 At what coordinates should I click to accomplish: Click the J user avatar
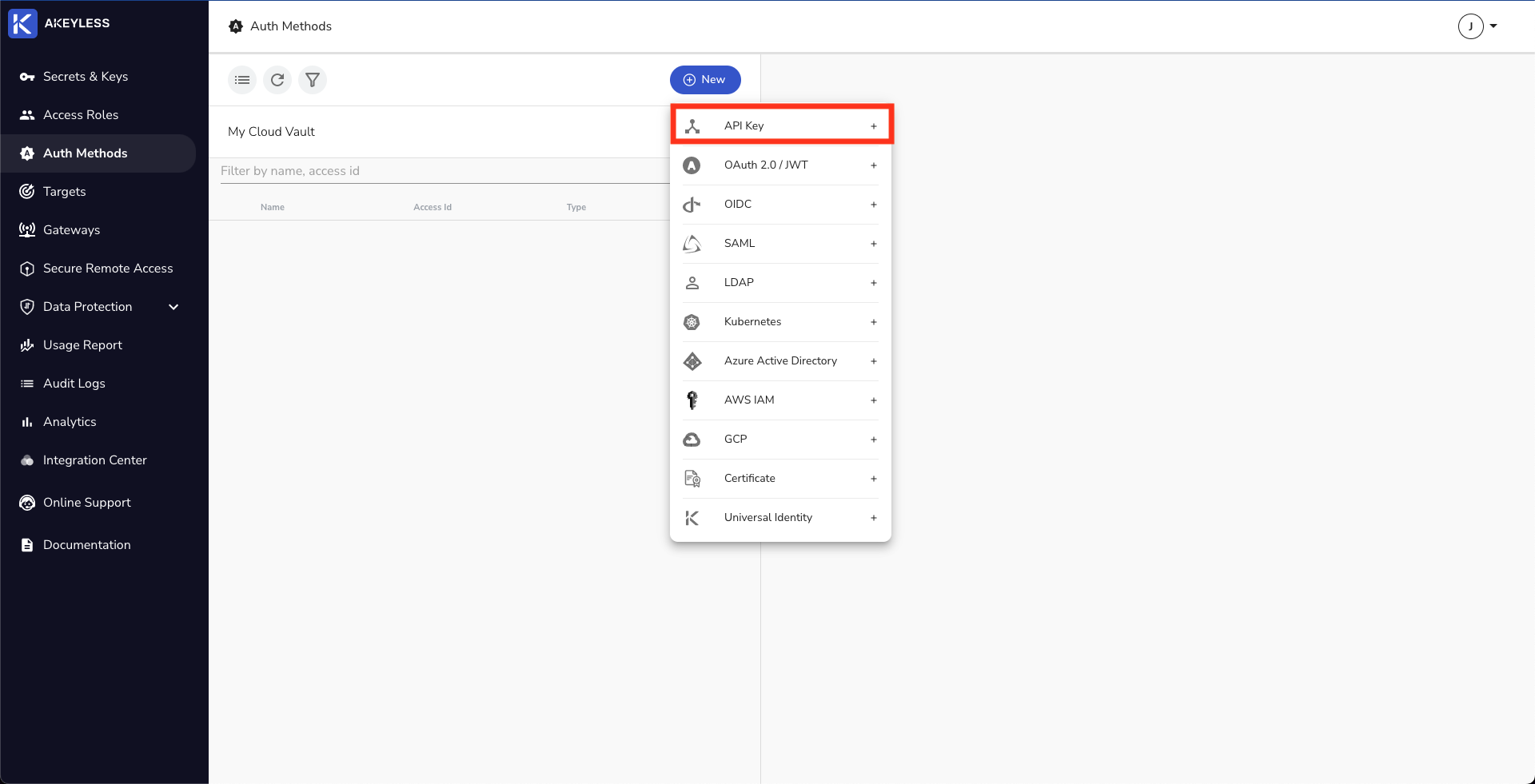tap(1471, 26)
